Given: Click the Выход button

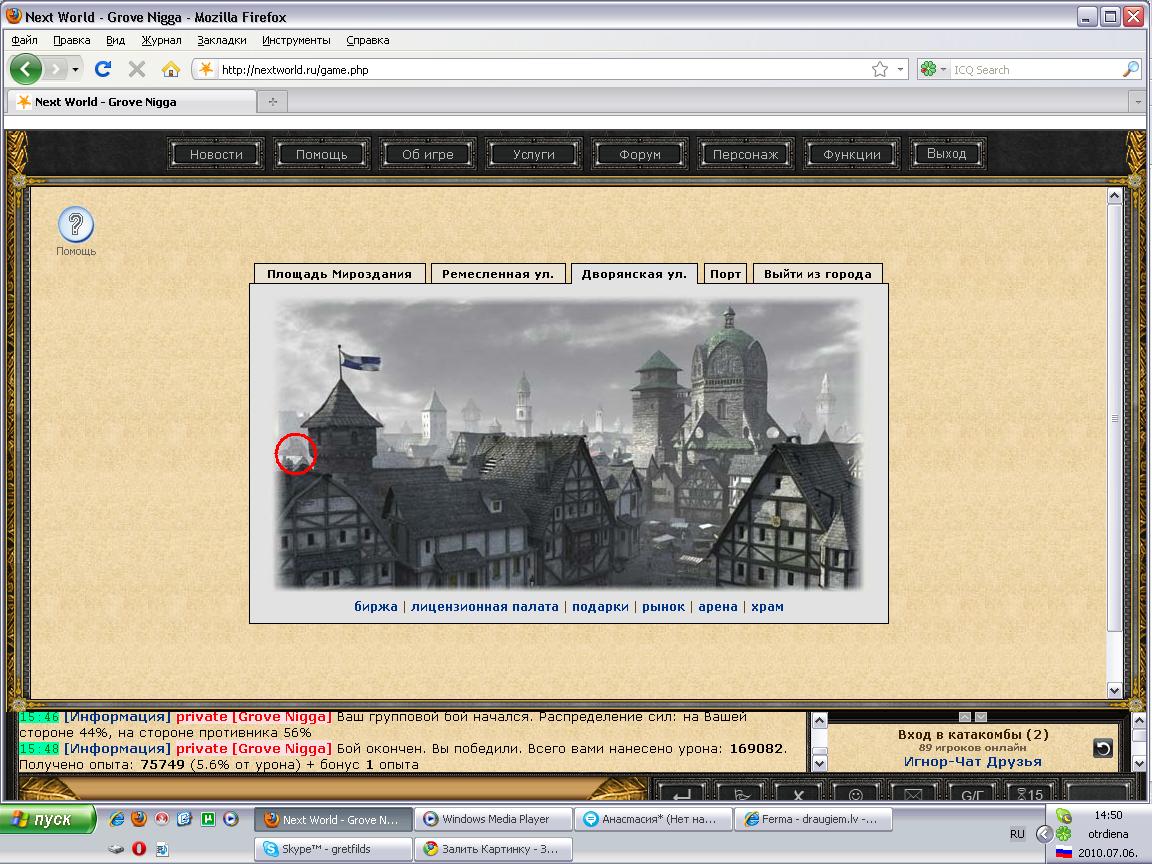Looking at the screenshot, I should [x=946, y=154].
